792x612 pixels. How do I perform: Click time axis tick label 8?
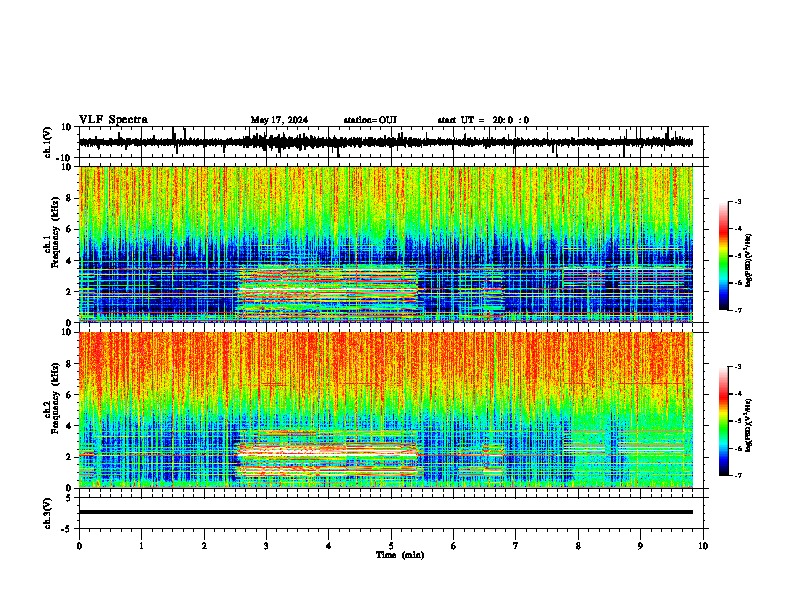click(578, 546)
